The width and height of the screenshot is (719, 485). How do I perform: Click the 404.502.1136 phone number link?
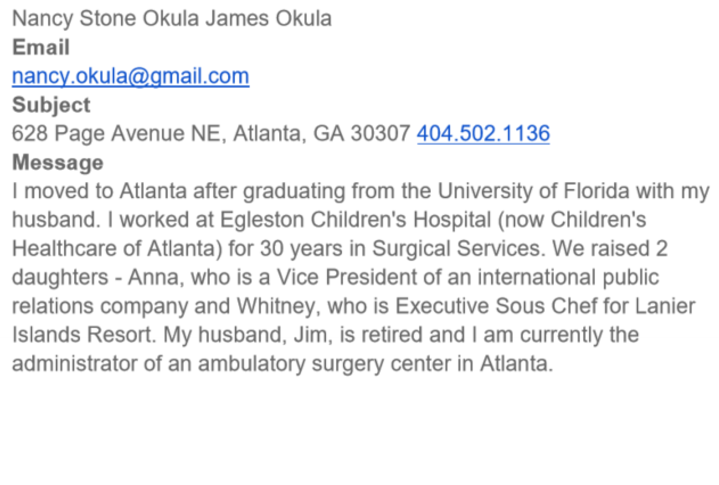483,134
